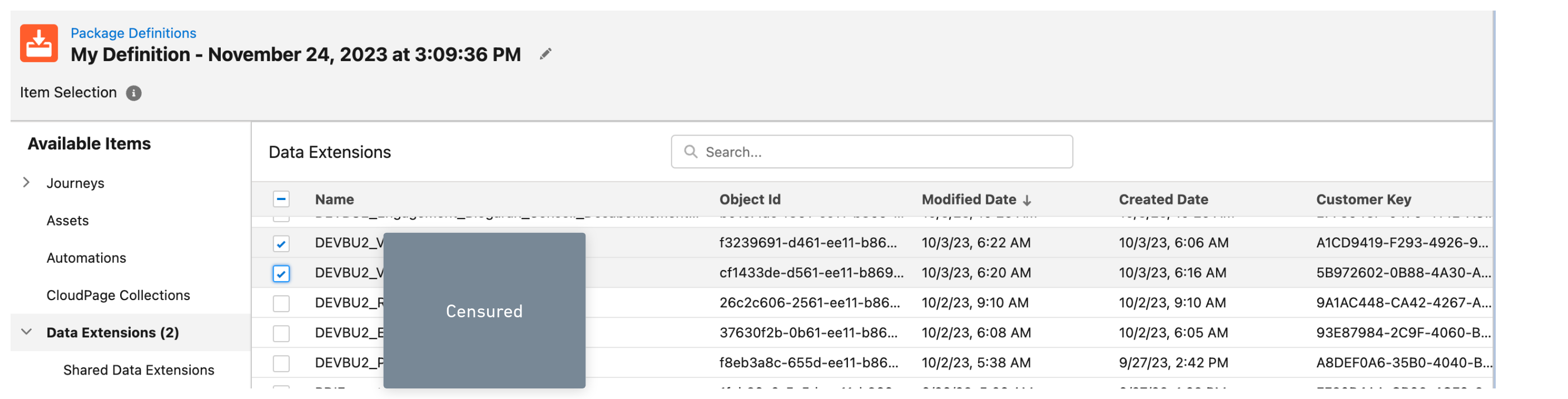Click into the Search data extensions field
Screen dimensions: 1568x399
tap(872, 152)
